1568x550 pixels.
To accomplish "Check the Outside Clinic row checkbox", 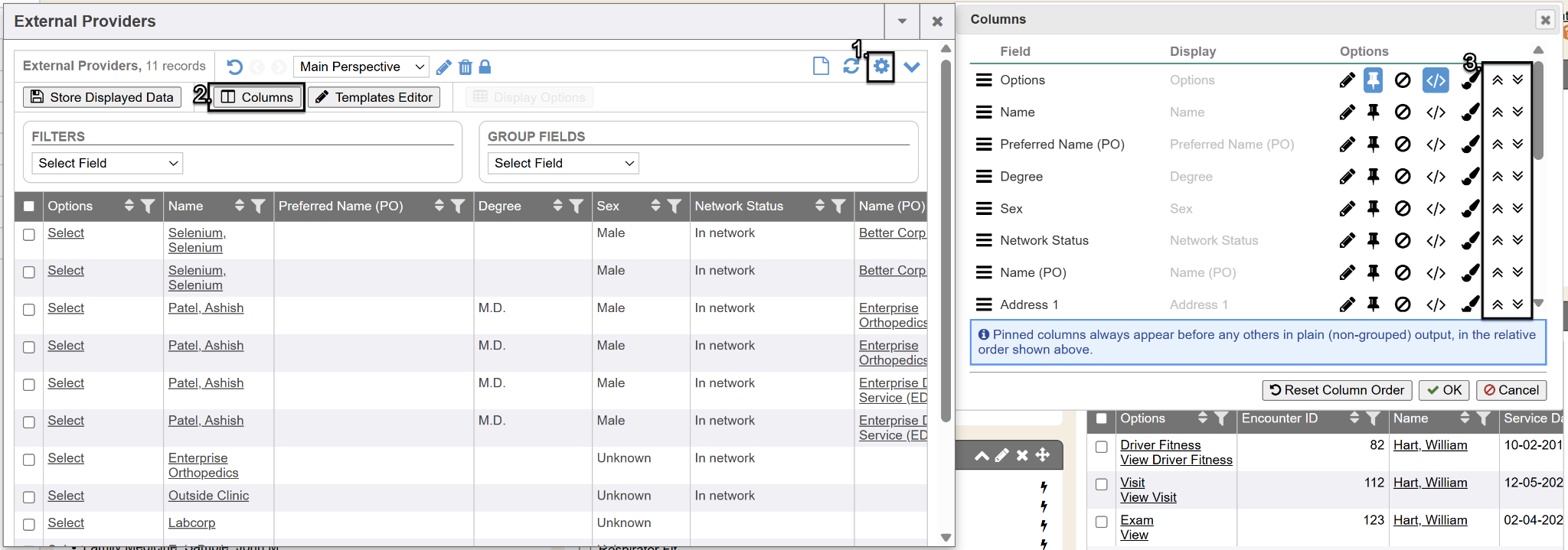I will (29, 497).
